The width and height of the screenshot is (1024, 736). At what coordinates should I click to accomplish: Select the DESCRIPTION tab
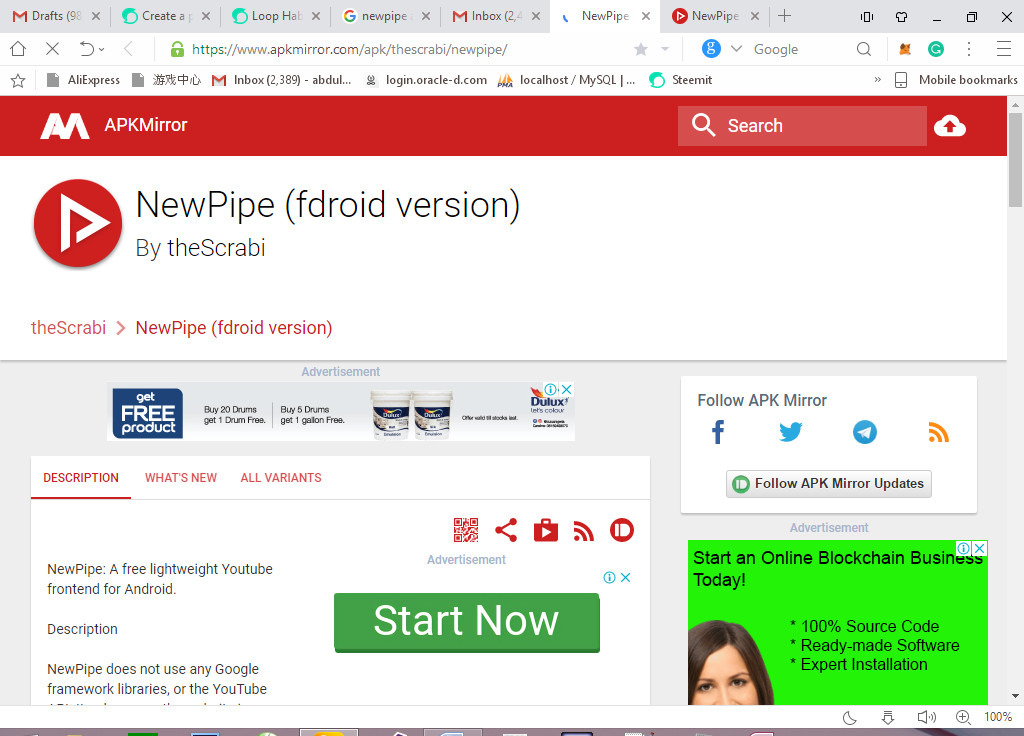tap(81, 478)
